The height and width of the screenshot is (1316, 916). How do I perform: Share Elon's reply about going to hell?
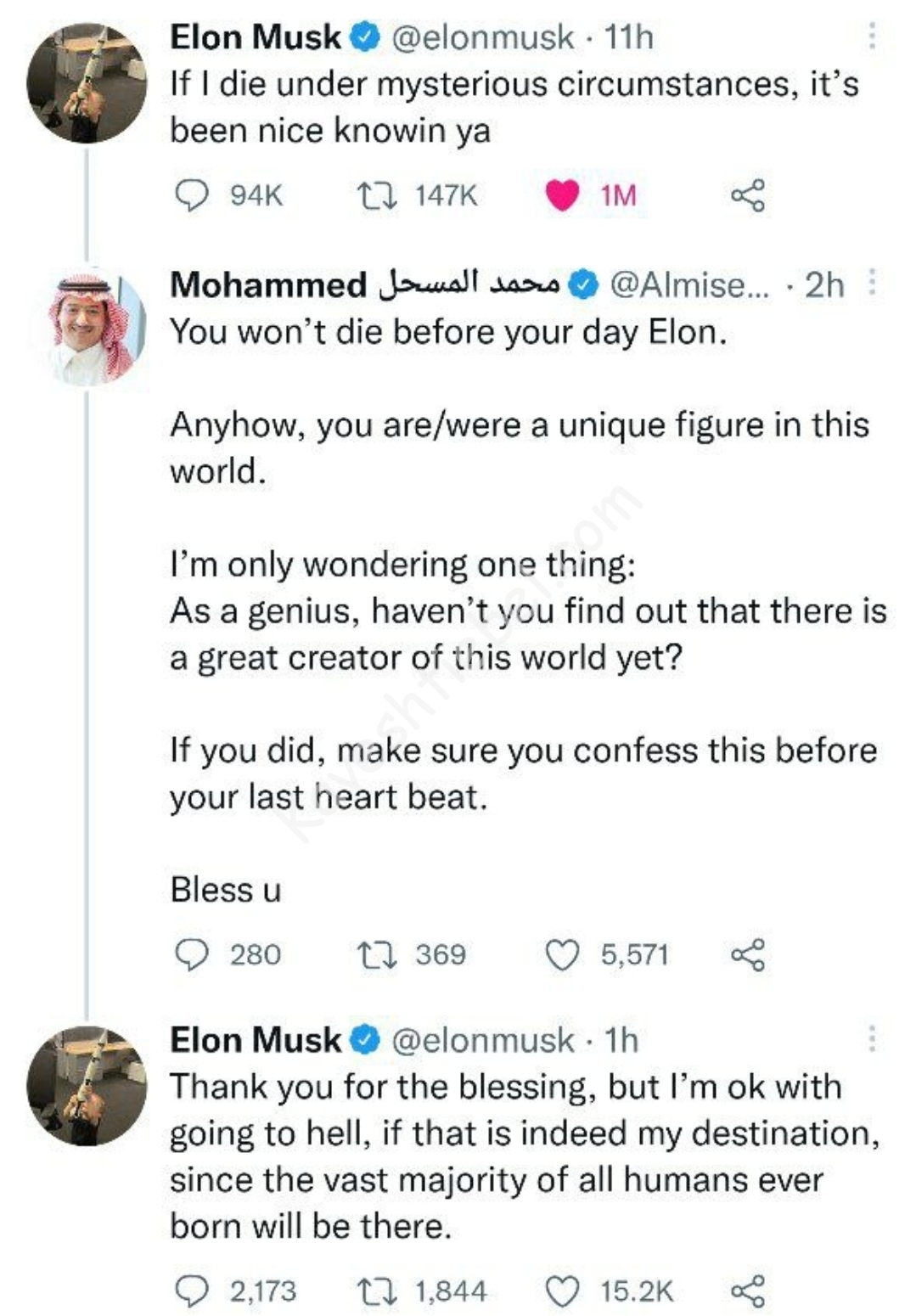tap(747, 1291)
